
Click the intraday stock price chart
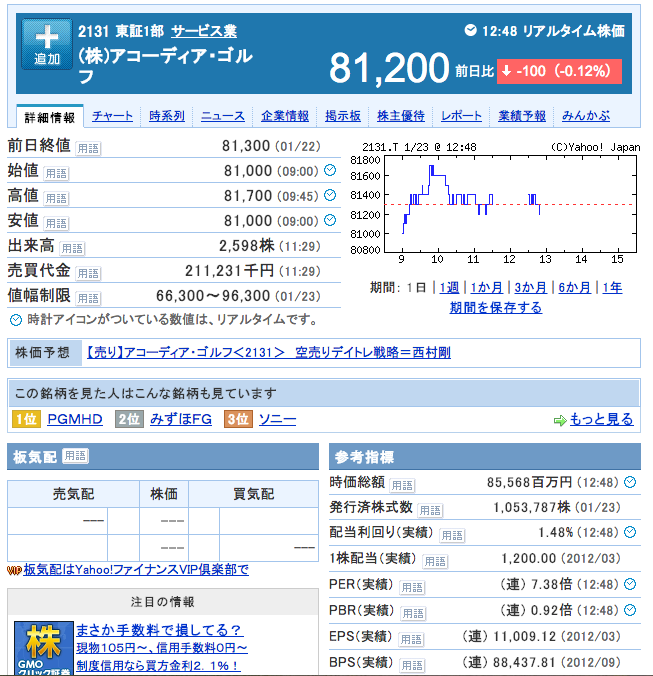[x=494, y=203]
